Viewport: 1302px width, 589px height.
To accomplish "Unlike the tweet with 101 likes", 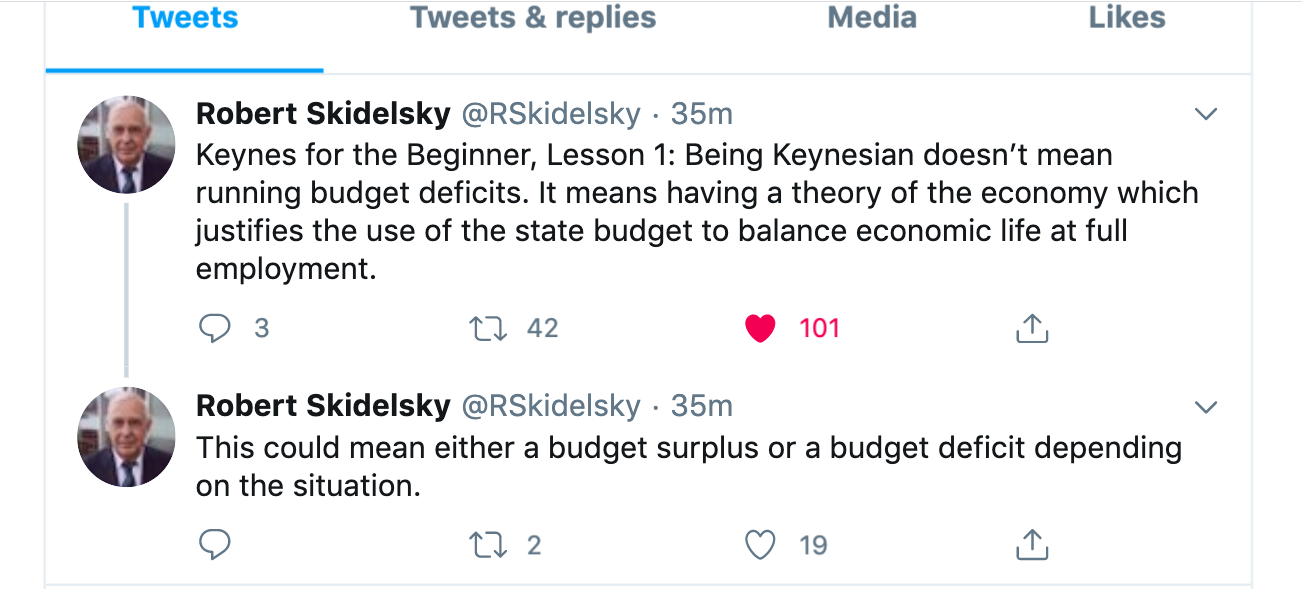I will [761, 328].
